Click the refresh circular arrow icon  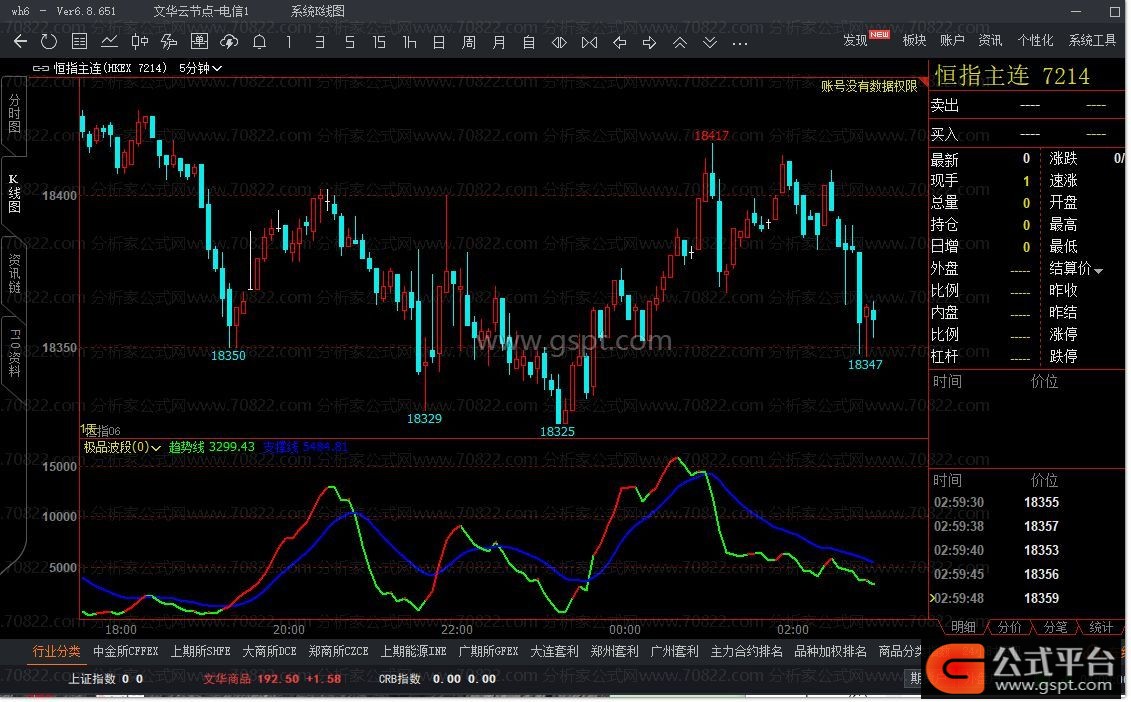click(x=49, y=42)
